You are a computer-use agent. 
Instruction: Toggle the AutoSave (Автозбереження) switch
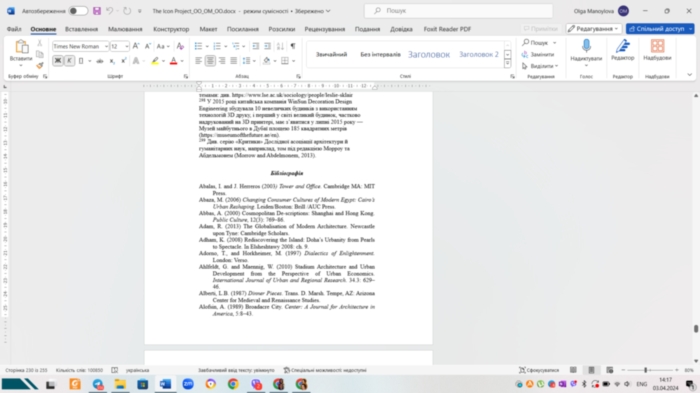tap(78, 11)
